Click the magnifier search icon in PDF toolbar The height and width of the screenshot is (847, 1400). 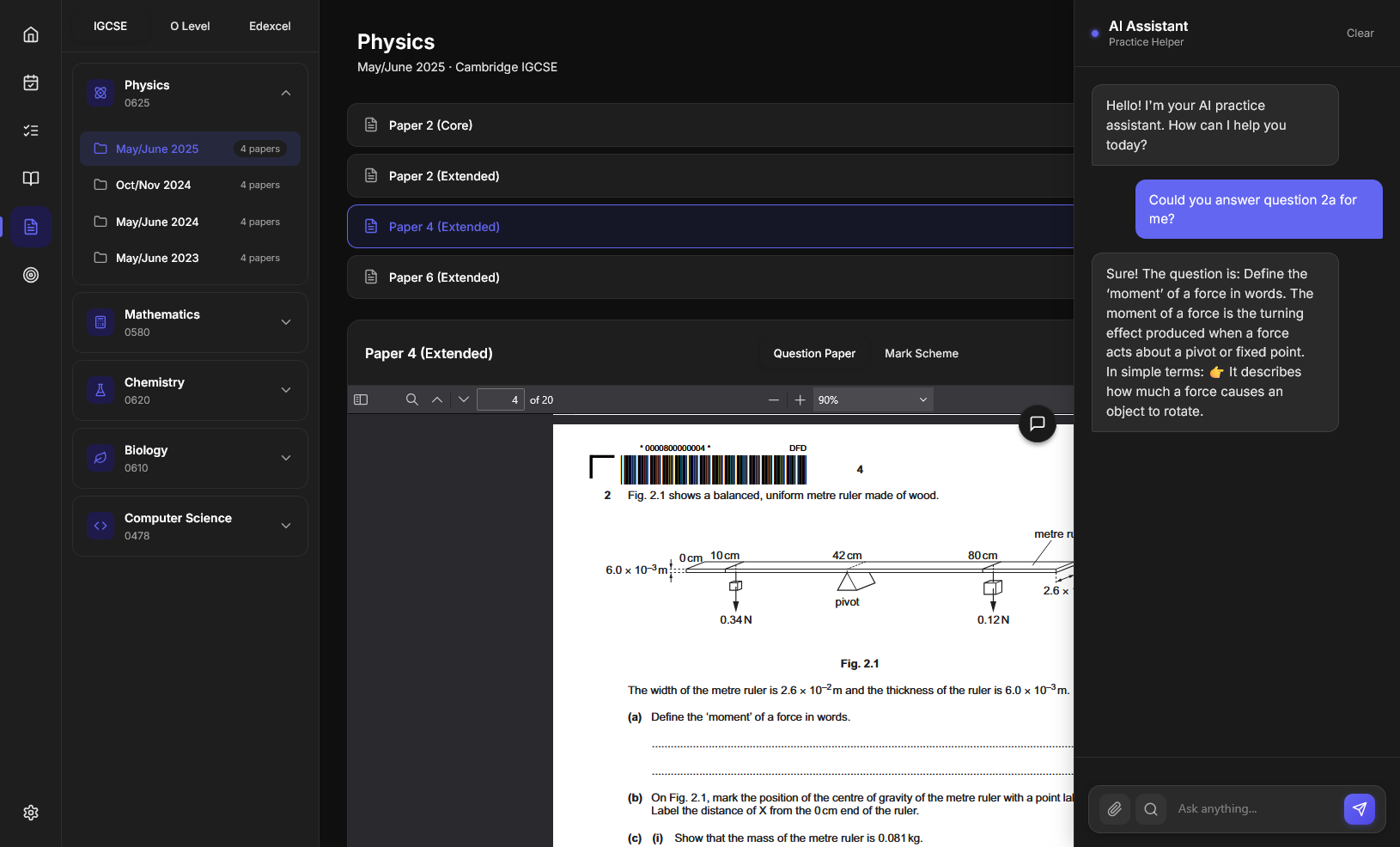tap(412, 399)
